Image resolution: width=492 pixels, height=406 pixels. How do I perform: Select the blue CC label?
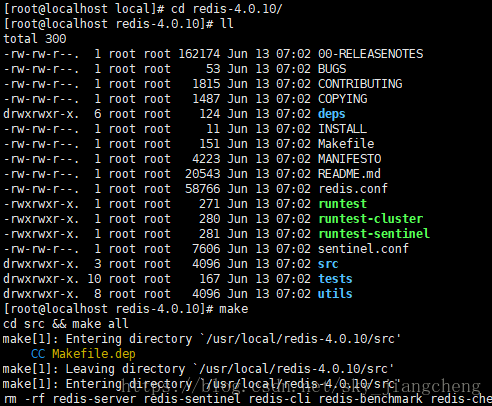(38, 354)
